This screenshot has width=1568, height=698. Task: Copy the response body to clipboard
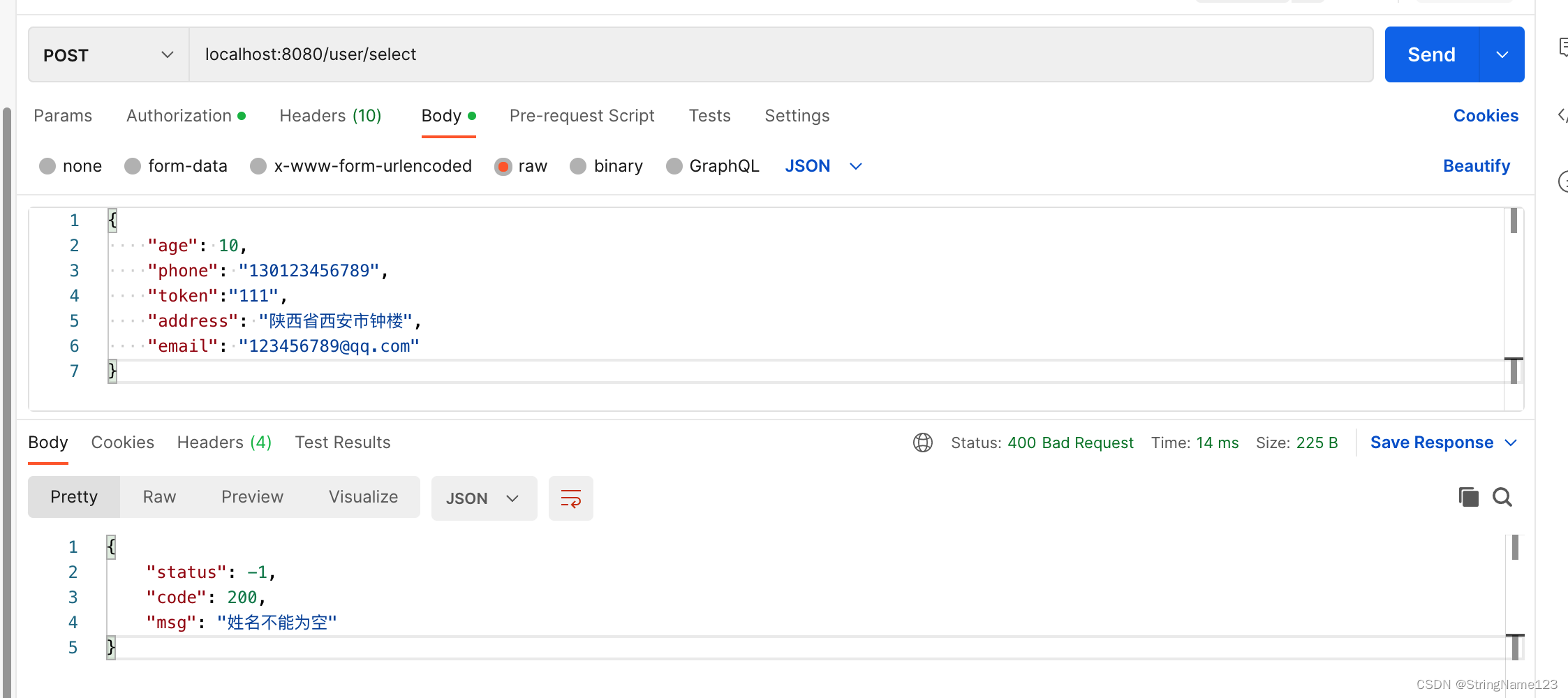pos(1469,497)
